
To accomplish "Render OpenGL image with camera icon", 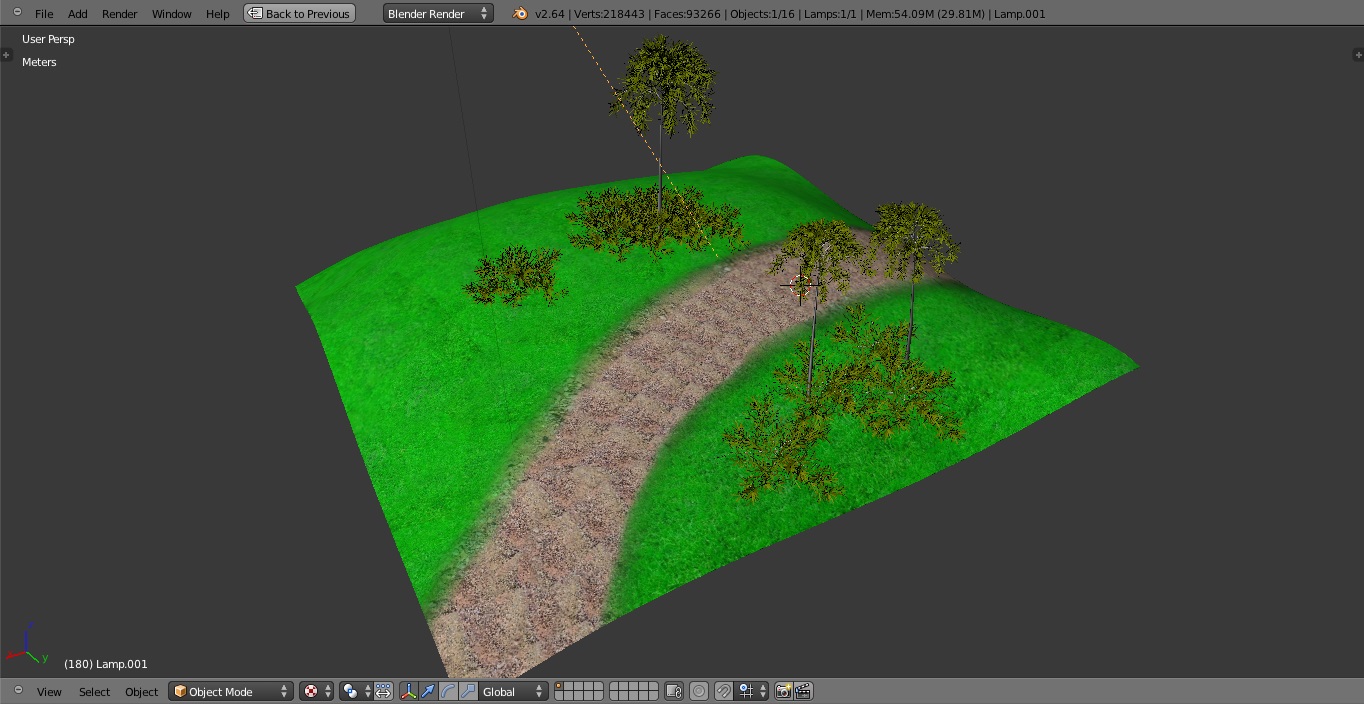I will pos(783,691).
